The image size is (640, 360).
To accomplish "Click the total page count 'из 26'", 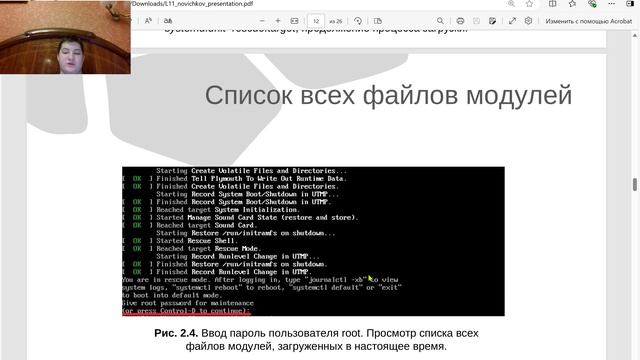I will pyautogui.click(x=336, y=21).
